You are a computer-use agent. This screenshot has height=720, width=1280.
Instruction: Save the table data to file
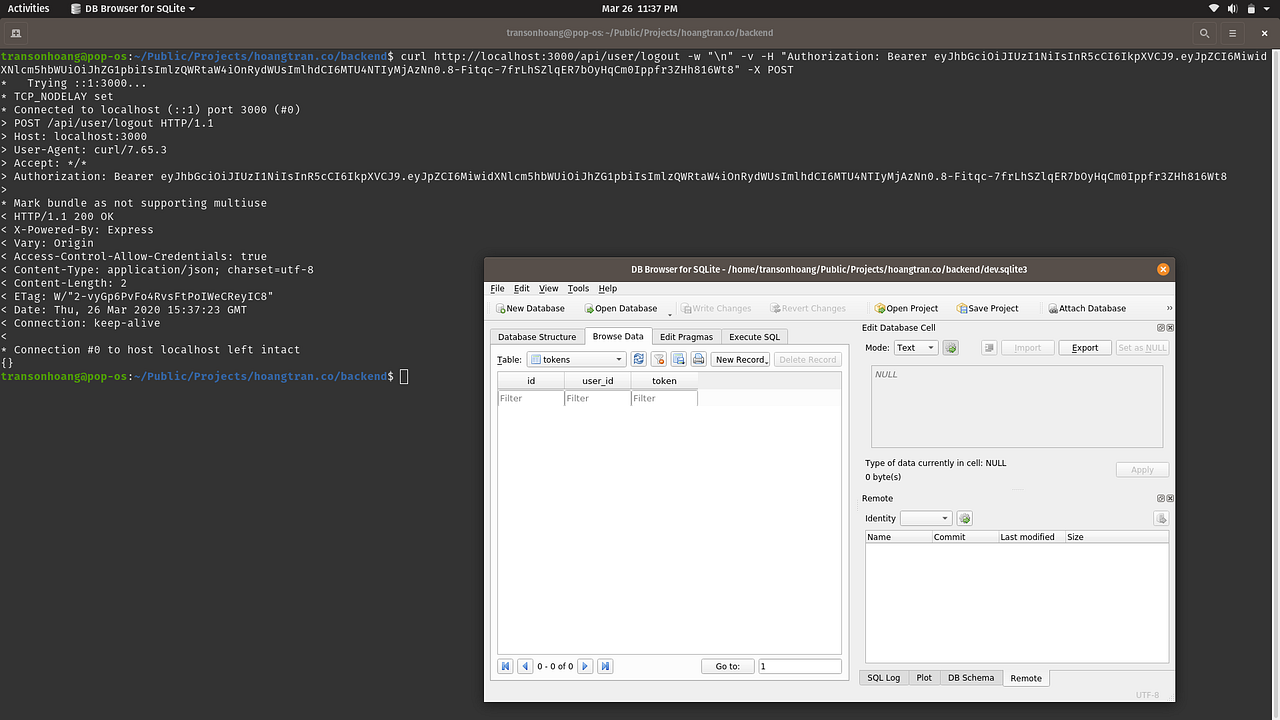pyautogui.click(x=679, y=359)
